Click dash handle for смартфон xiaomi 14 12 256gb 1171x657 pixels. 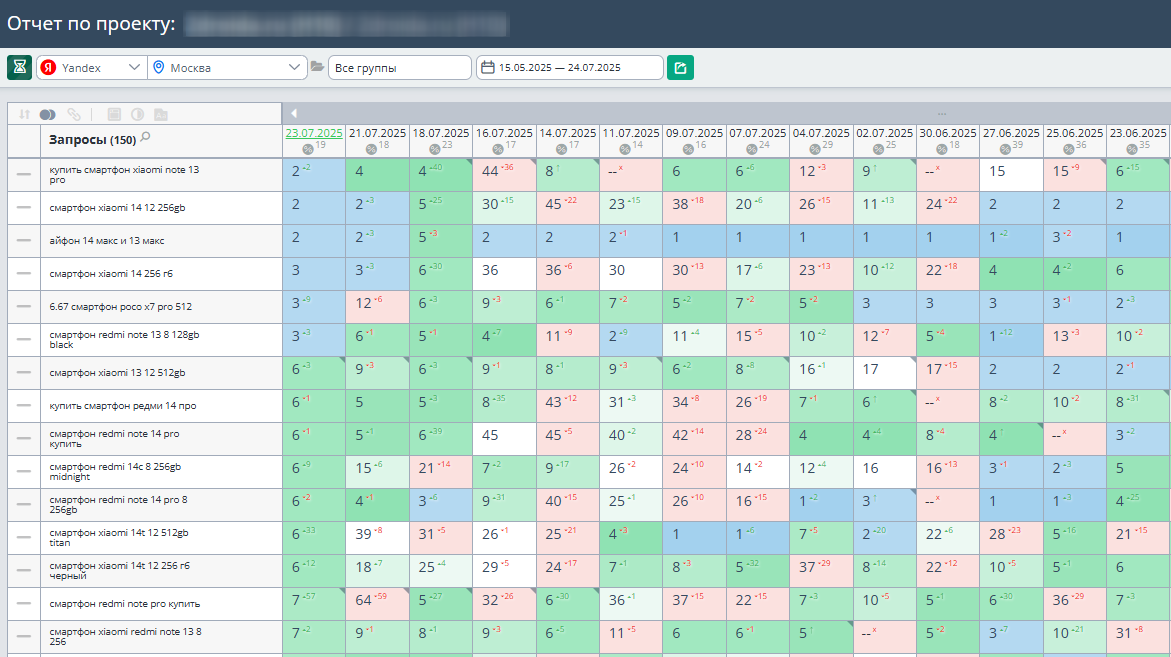tap(24, 208)
